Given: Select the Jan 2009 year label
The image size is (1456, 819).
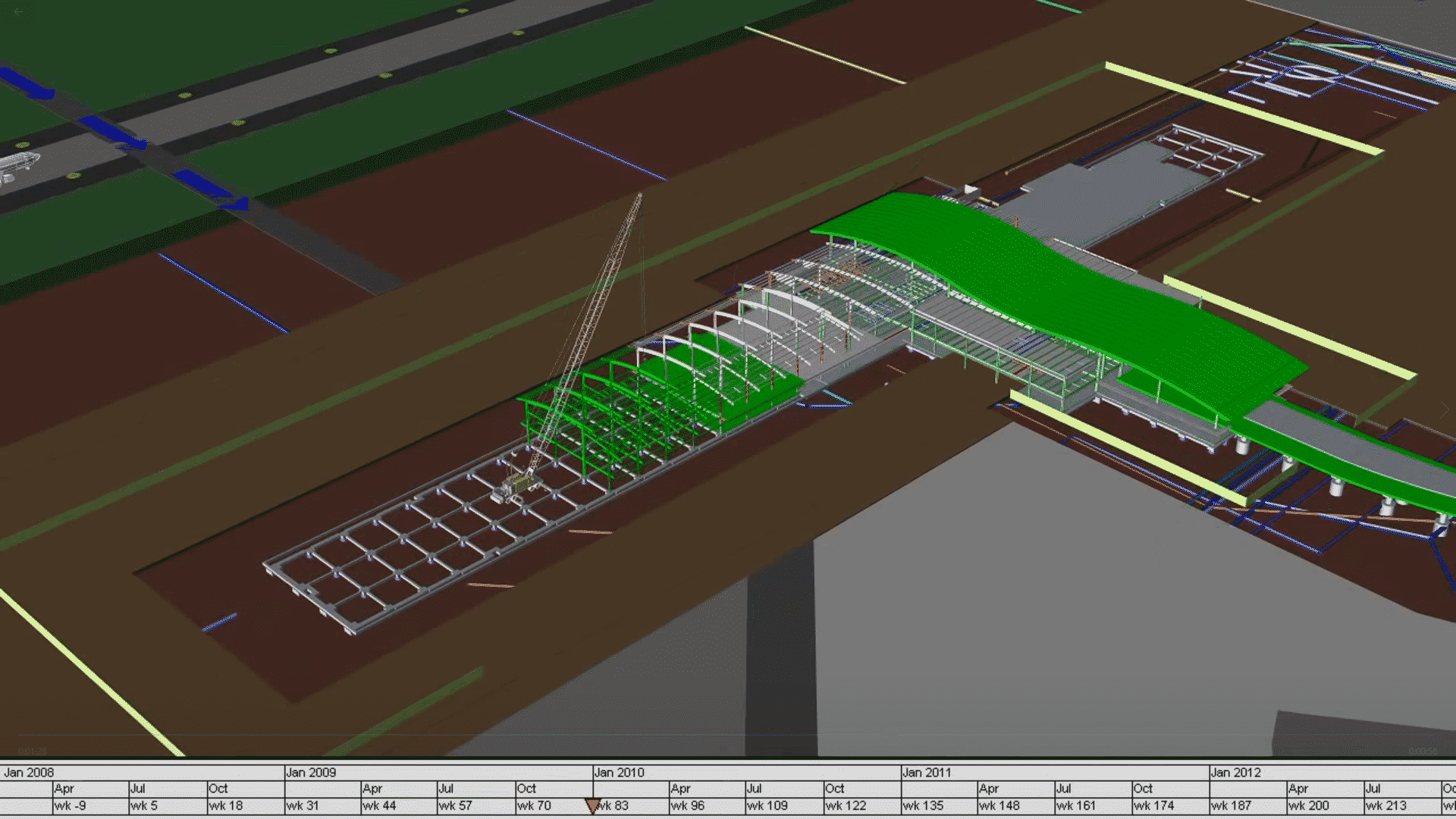Looking at the screenshot, I should tap(311, 772).
